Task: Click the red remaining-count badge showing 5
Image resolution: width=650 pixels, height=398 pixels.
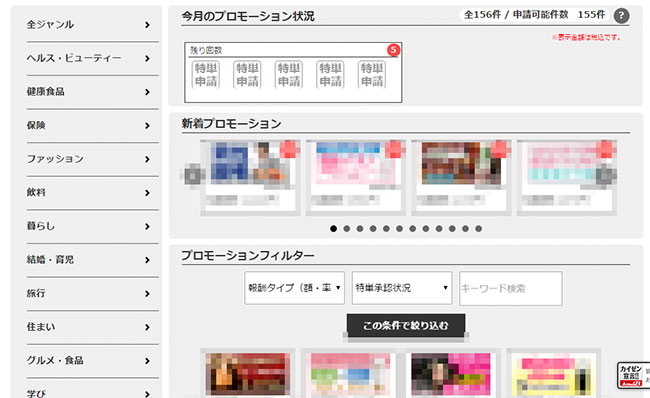Action: click(393, 50)
